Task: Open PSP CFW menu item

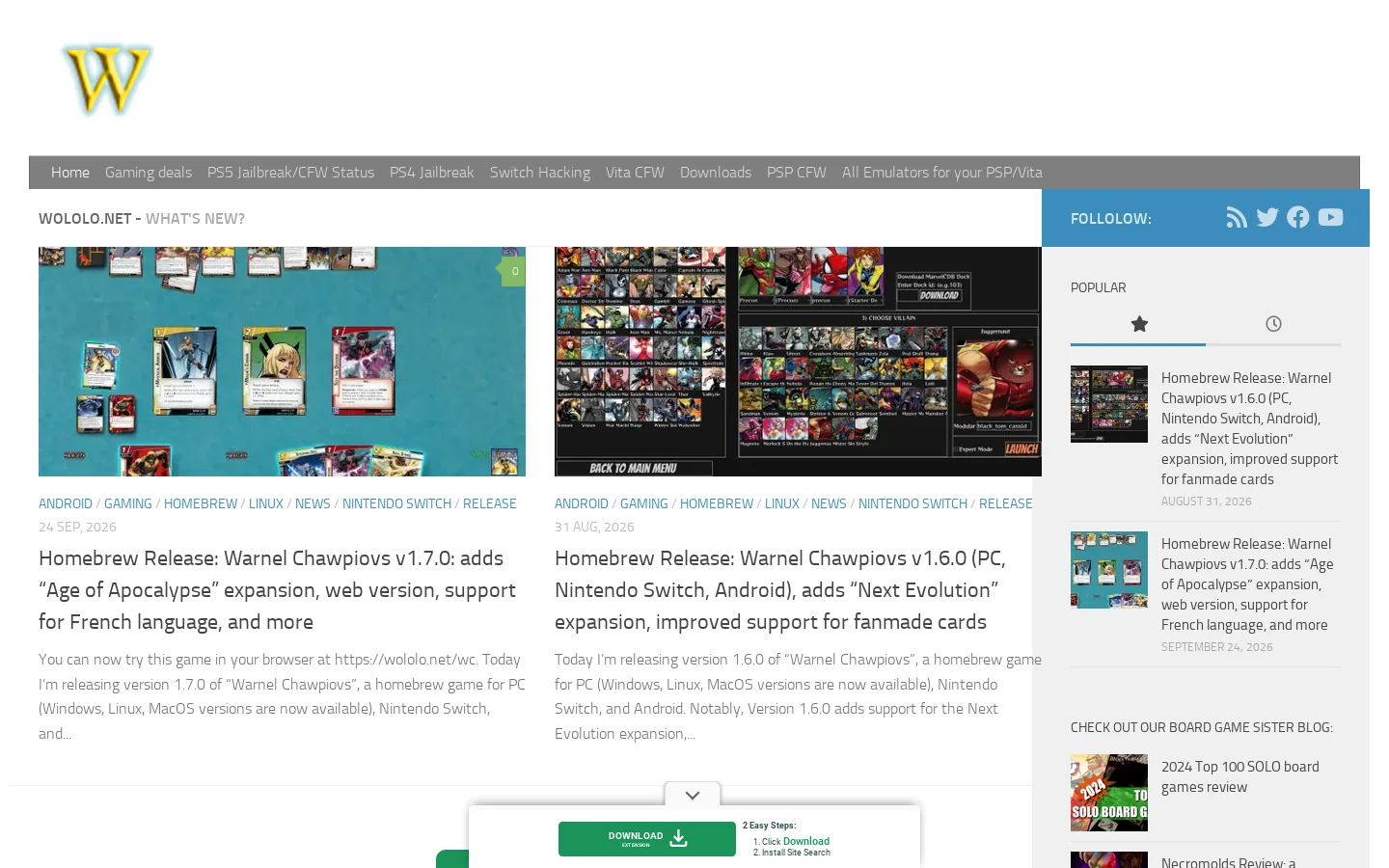Action: 797,173
